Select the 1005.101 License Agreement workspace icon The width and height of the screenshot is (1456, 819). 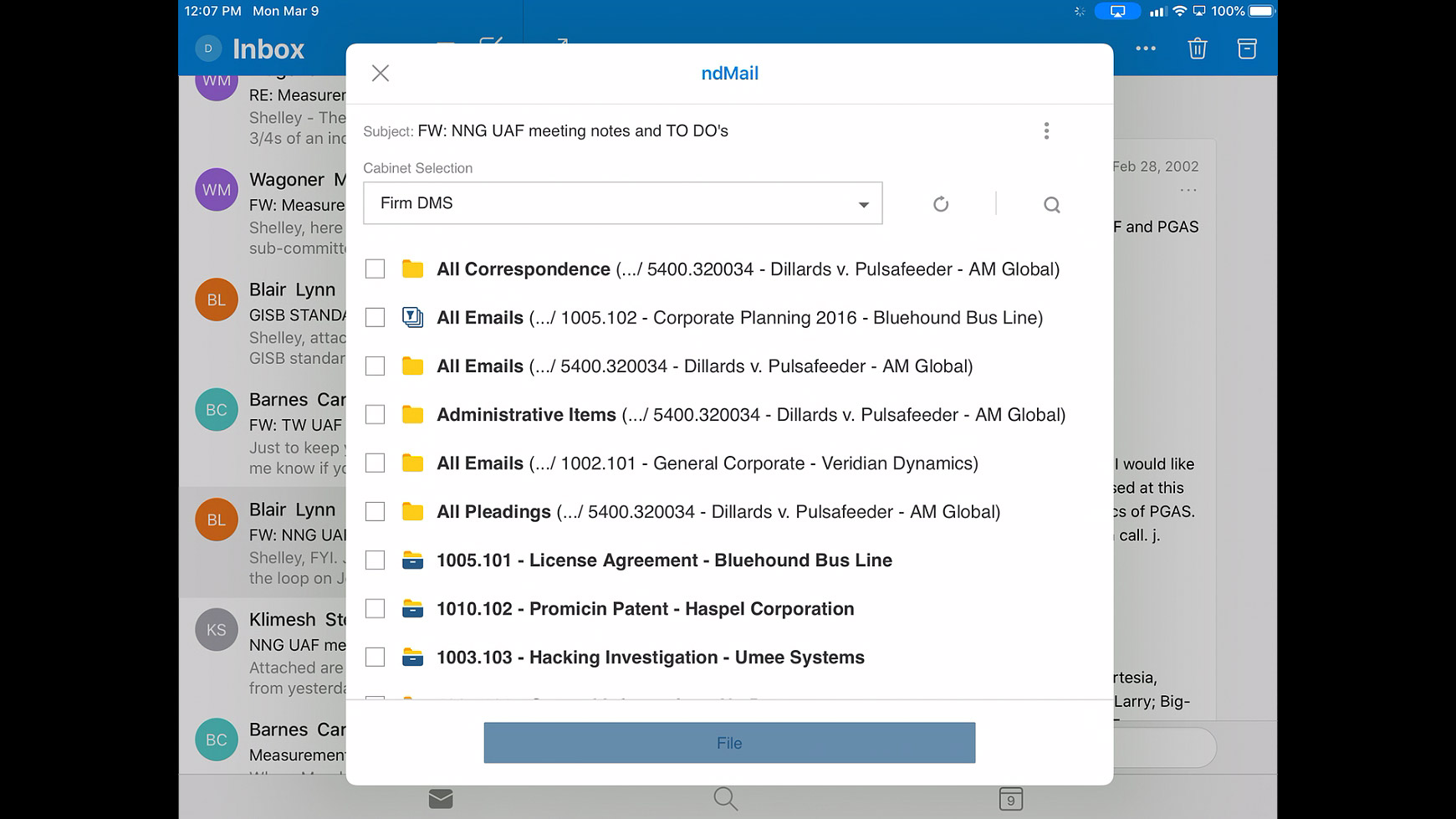(412, 561)
